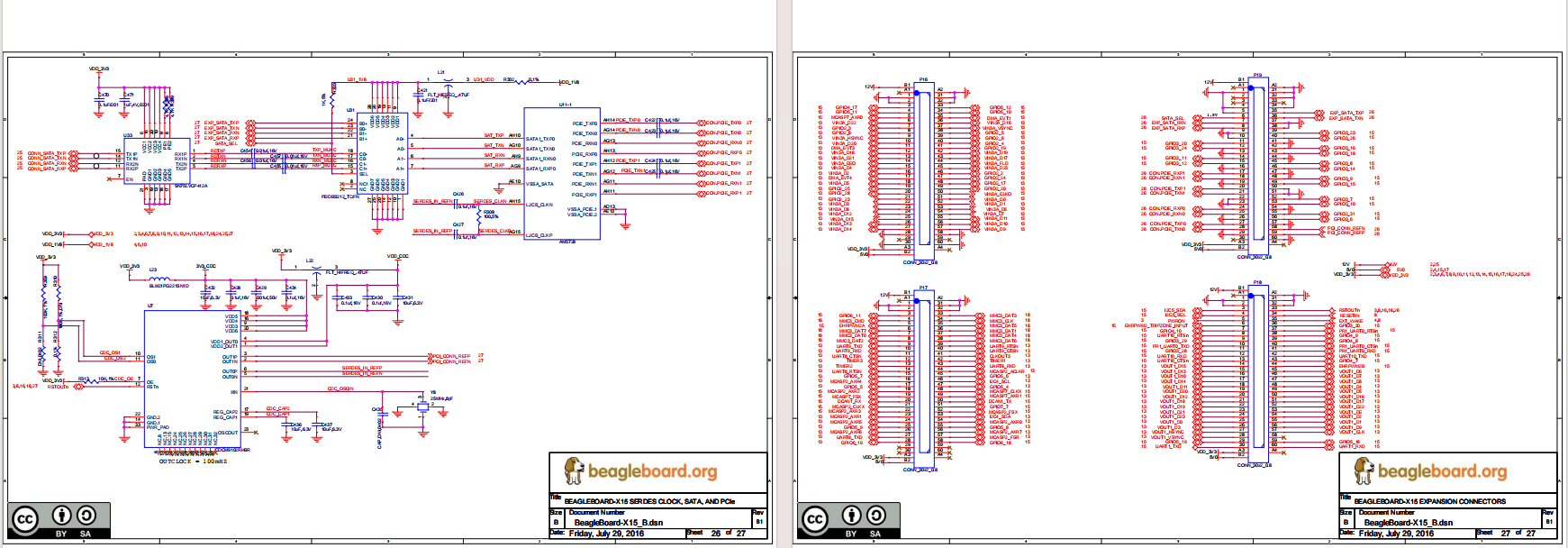
Task: Click date 'Friday, July 29, 2016' on sheet 26
Action: 606,534
